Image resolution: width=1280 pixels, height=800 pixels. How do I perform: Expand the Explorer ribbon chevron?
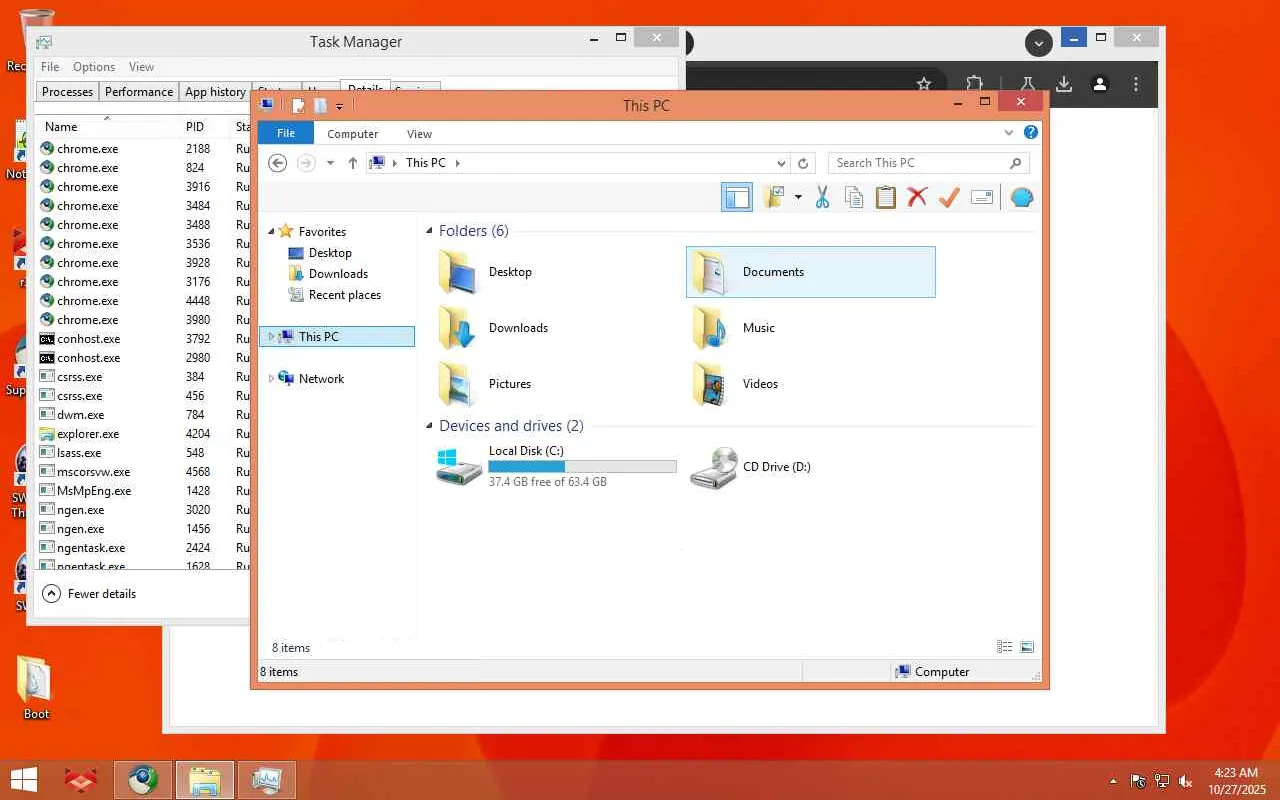(x=1009, y=132)
